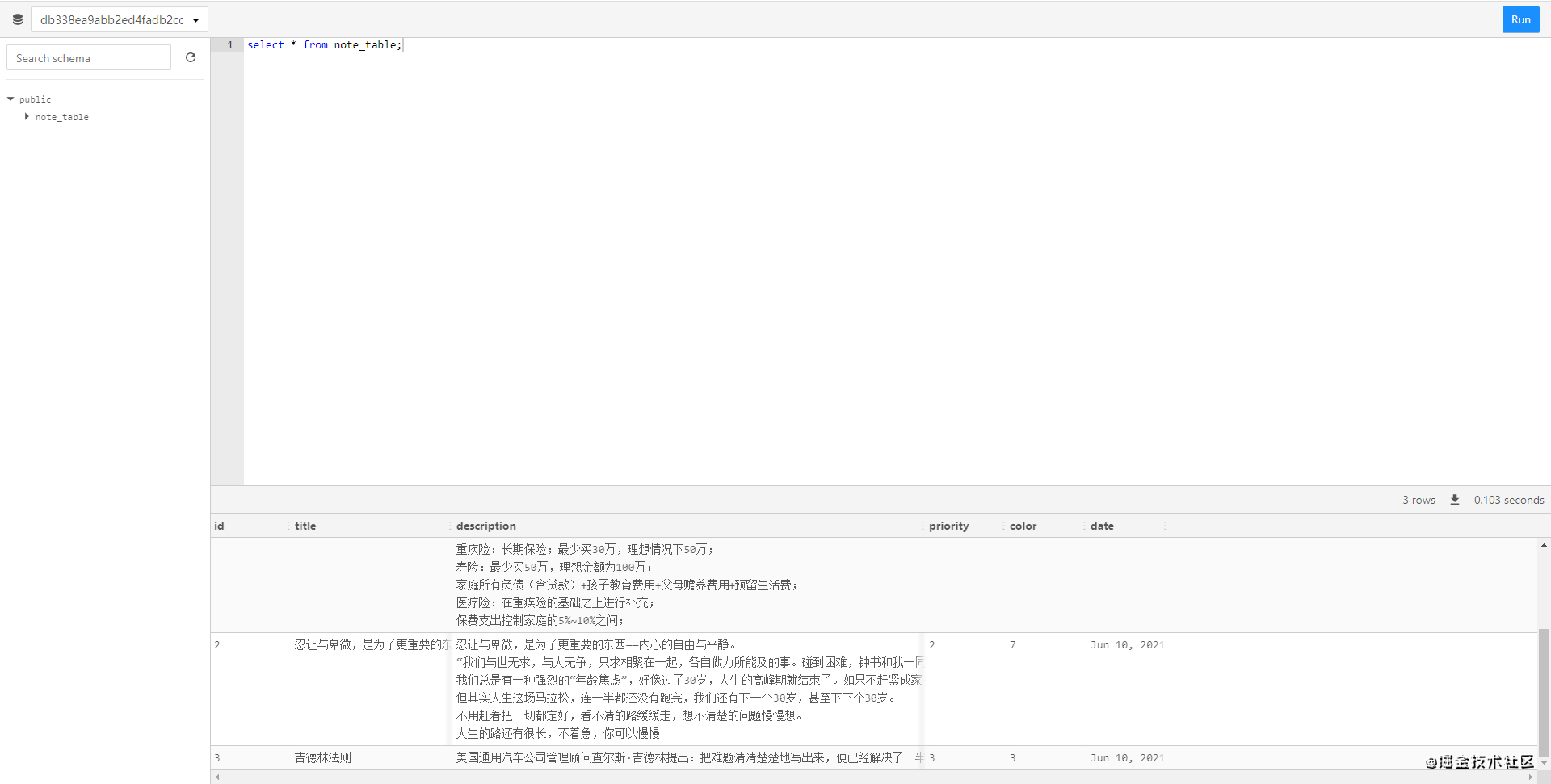Click the id column header

(250, 526)
